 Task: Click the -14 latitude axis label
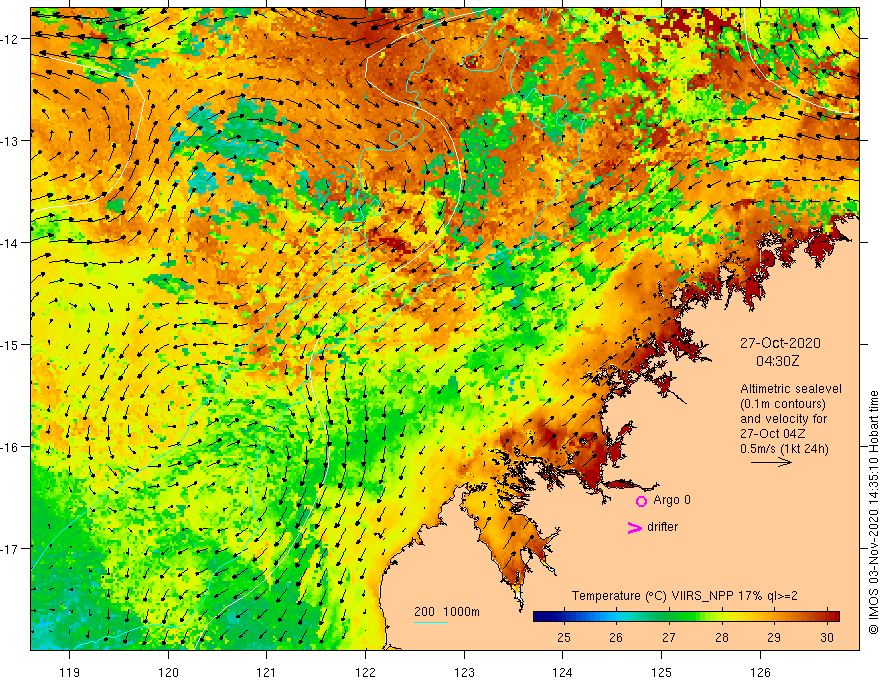(x=11, y=243)
